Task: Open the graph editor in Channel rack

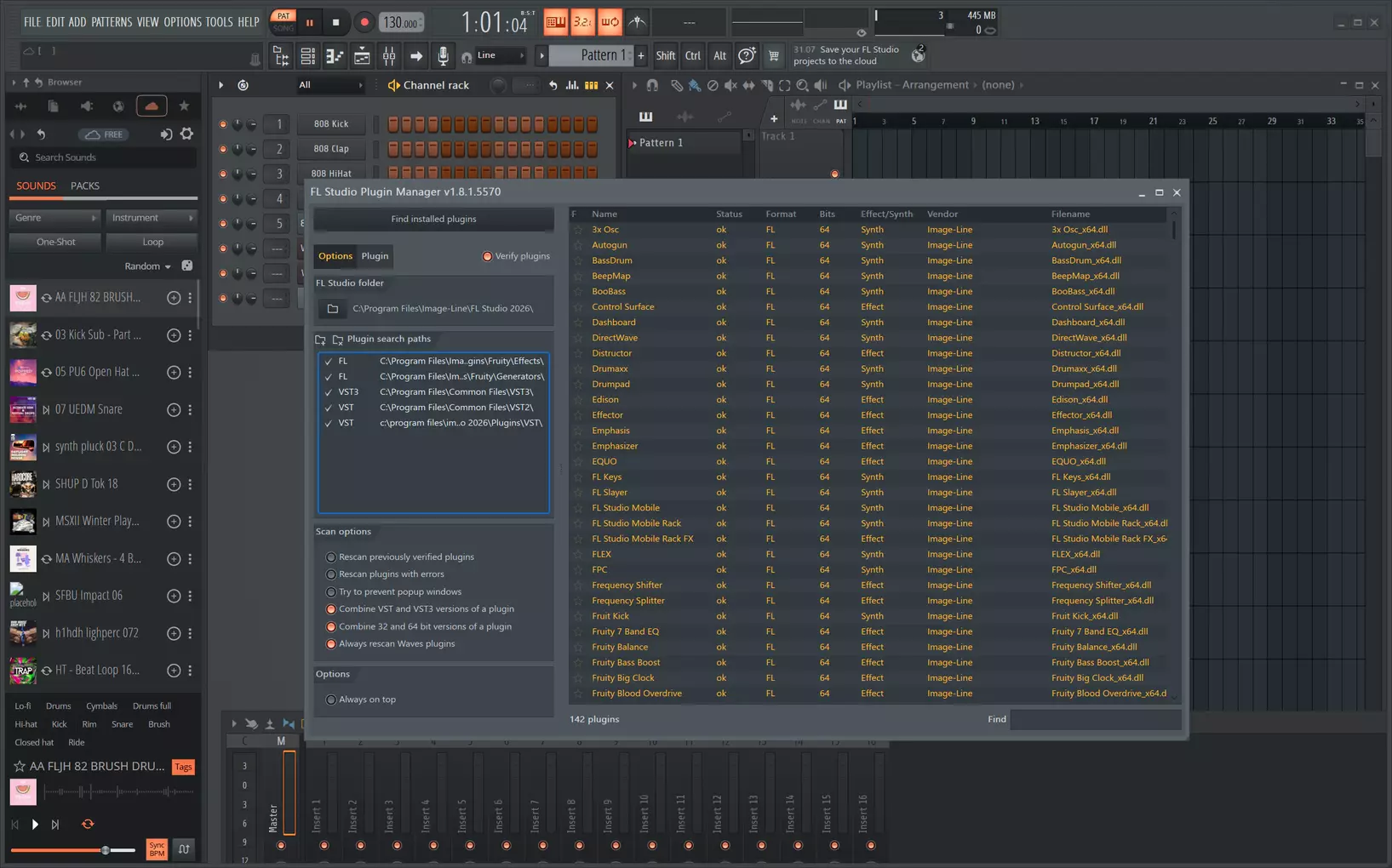Action: [572, 85]
